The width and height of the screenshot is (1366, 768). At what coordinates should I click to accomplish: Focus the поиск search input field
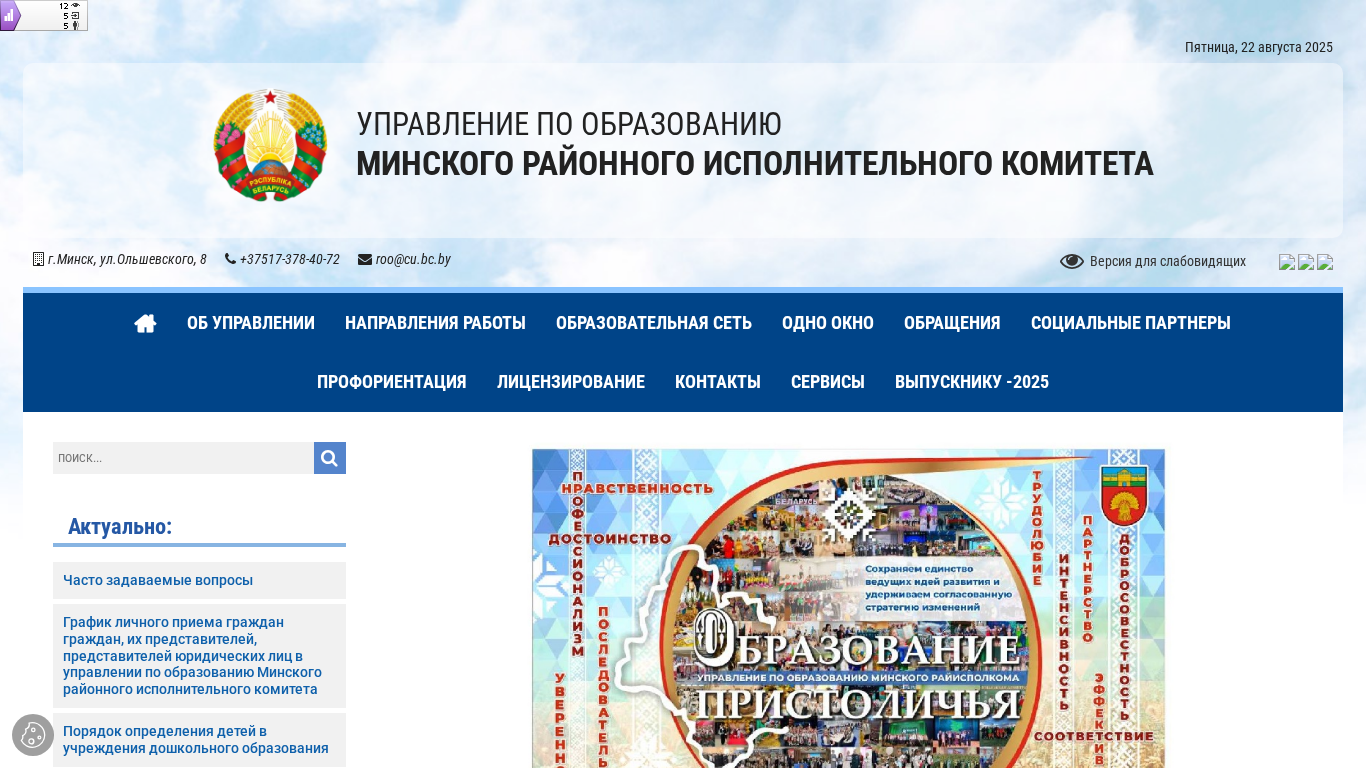tap(183, 458)
